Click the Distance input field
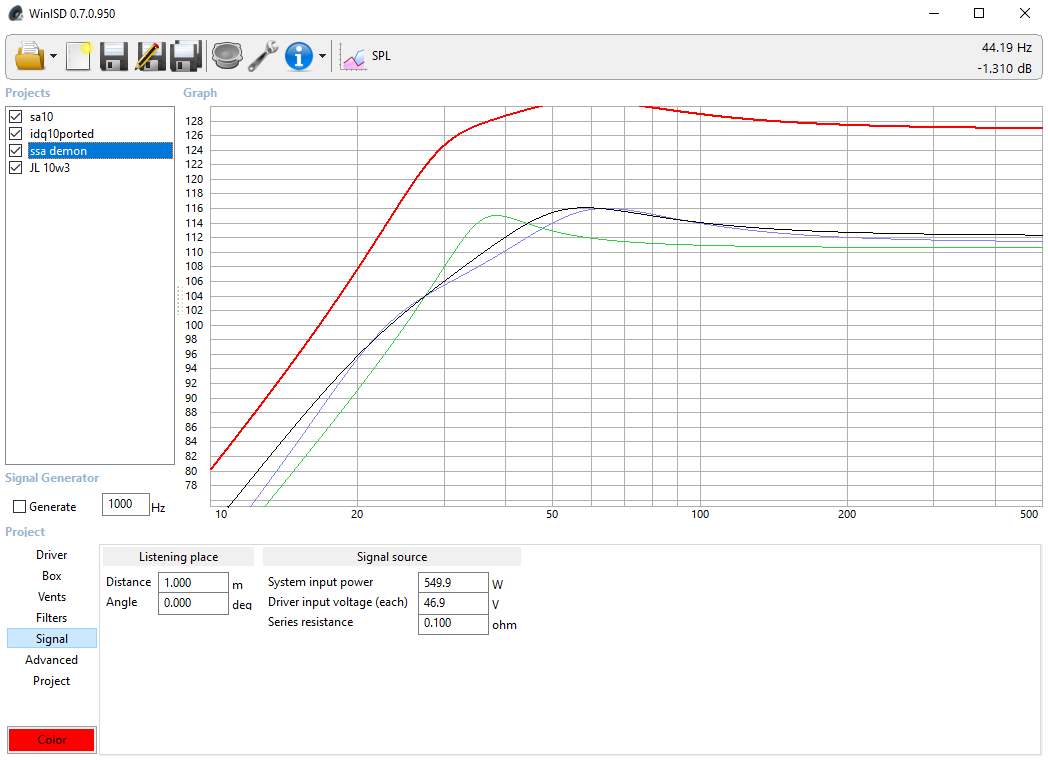 [193, 583]
